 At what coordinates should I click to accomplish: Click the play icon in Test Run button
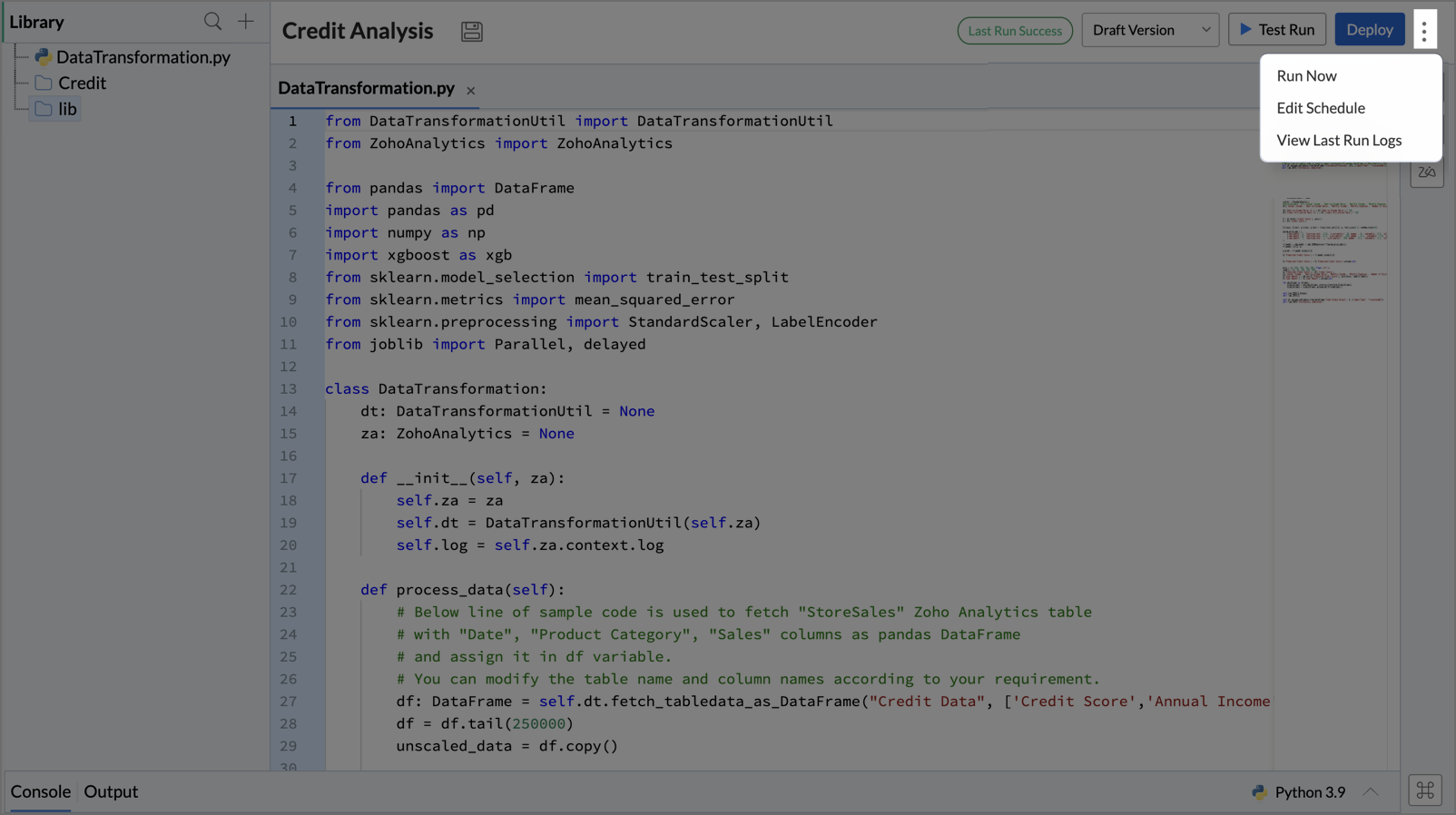1246,30
